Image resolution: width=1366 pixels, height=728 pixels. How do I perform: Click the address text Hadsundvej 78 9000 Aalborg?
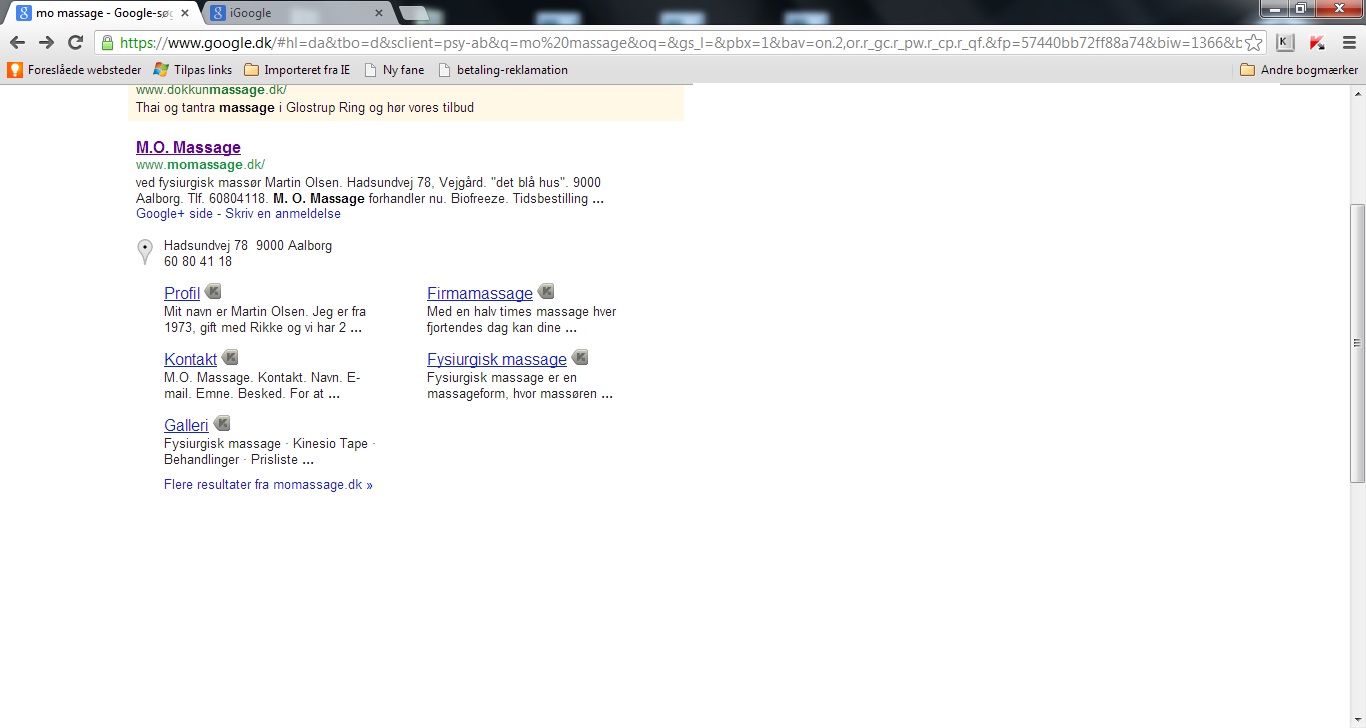pos(248,246)
